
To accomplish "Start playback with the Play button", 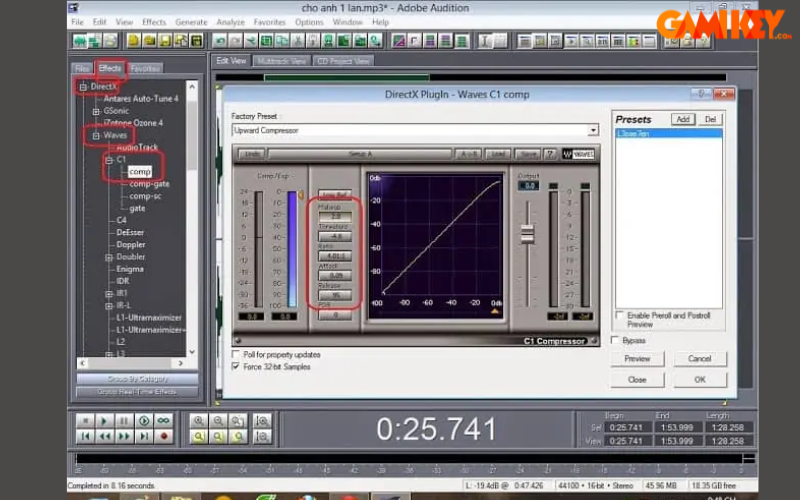I will click(104, 421).
